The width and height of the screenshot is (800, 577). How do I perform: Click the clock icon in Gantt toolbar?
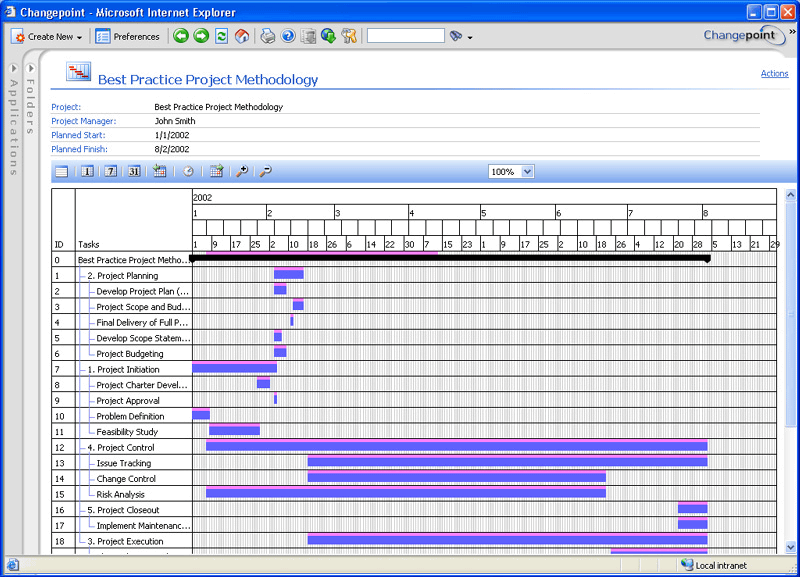tap(188, 171)
